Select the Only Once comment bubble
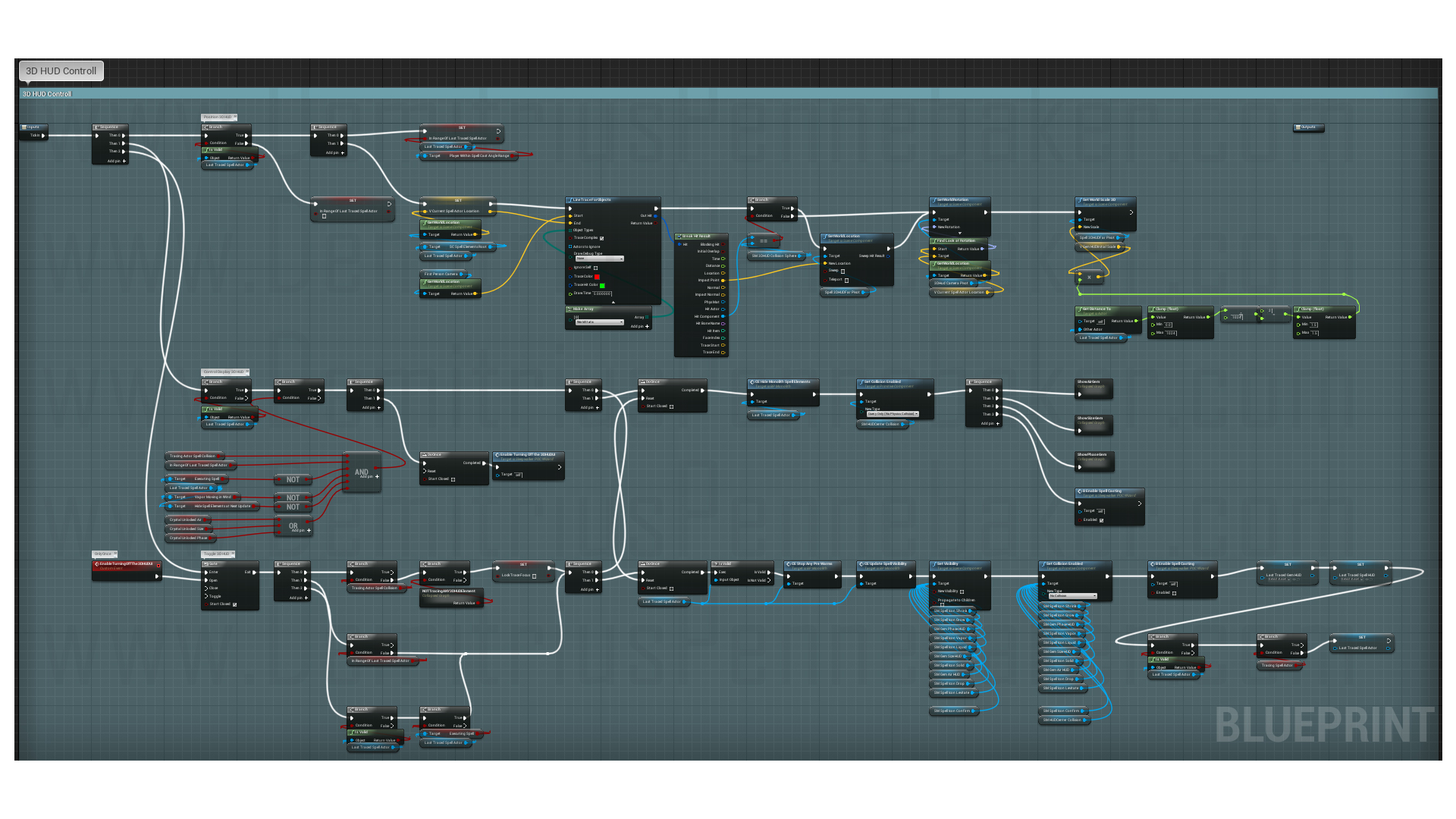1456x819 pixels. 105,554
